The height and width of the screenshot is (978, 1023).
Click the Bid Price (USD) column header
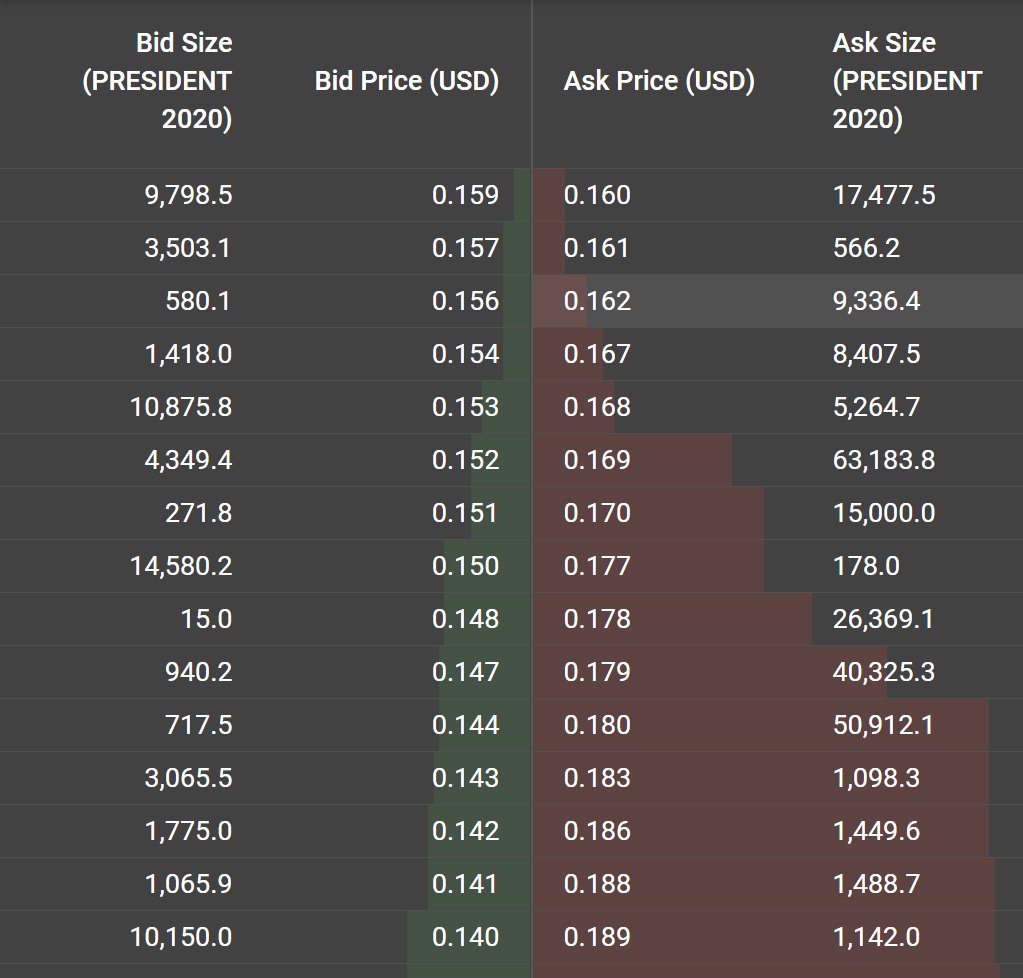pos(404,82)
